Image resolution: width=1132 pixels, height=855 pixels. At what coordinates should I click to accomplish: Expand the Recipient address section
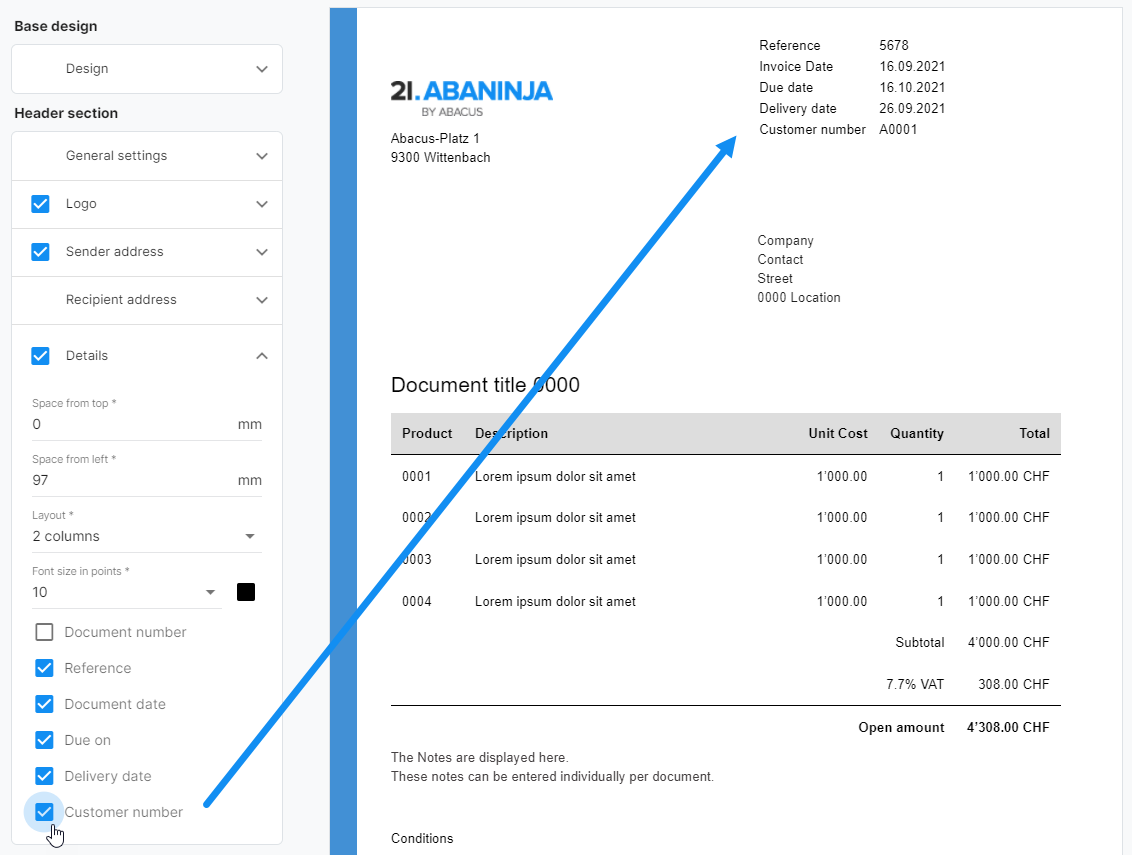pos(147,300)
